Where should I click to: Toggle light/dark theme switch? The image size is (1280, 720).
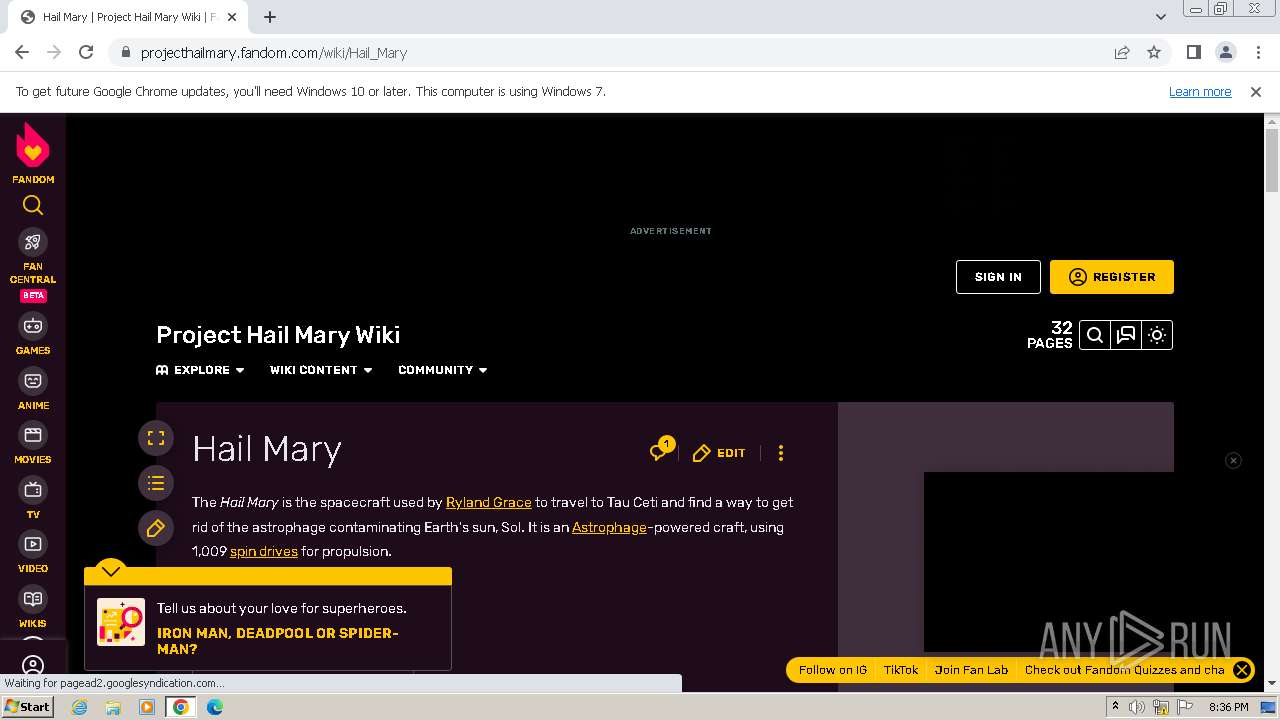point(1157,335)
